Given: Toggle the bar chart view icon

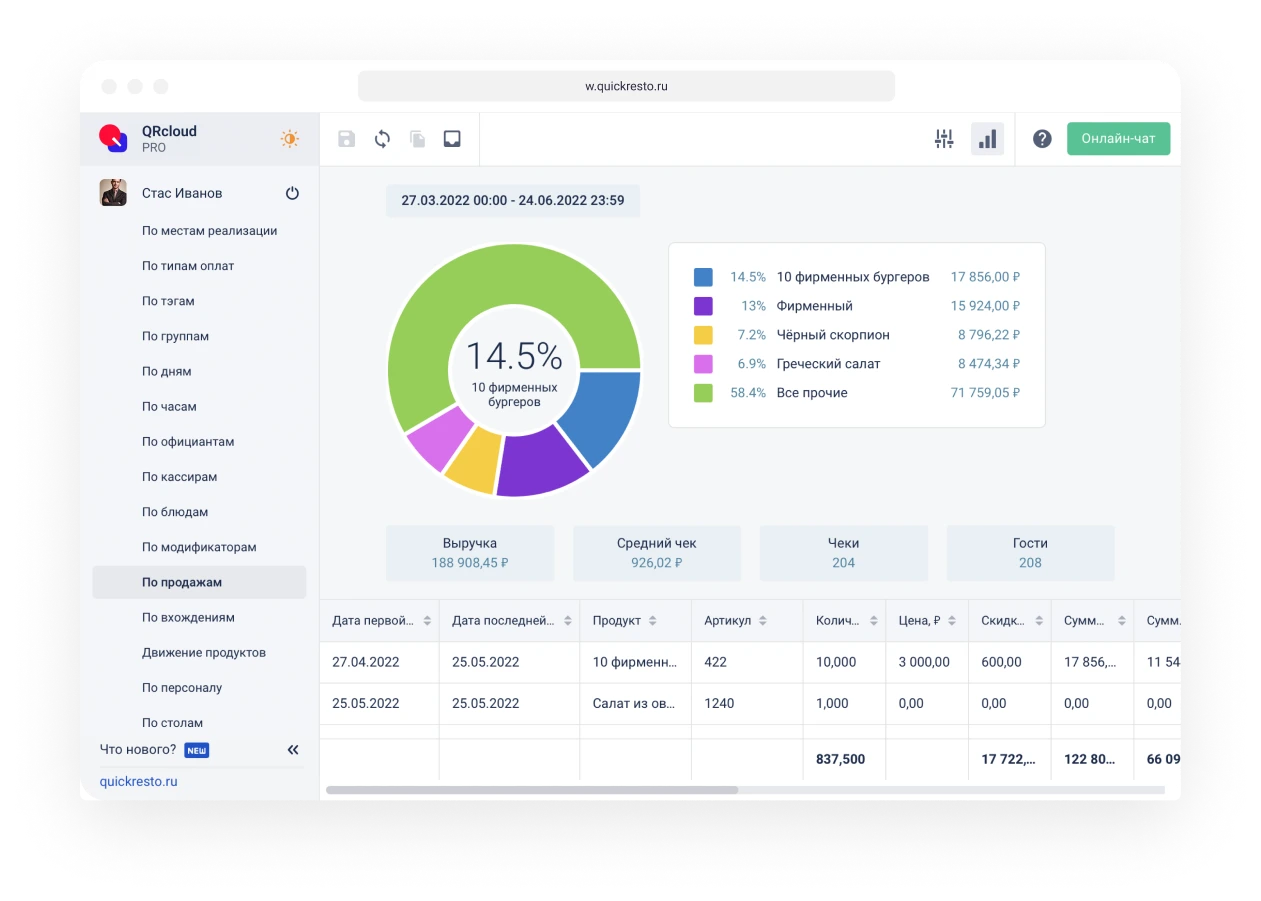Looking at the screenshot, I should [x=987, y=139].
